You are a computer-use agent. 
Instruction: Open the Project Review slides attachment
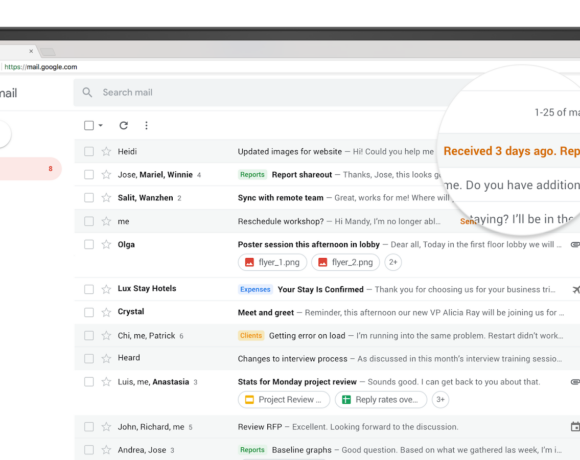coord(284,399)
